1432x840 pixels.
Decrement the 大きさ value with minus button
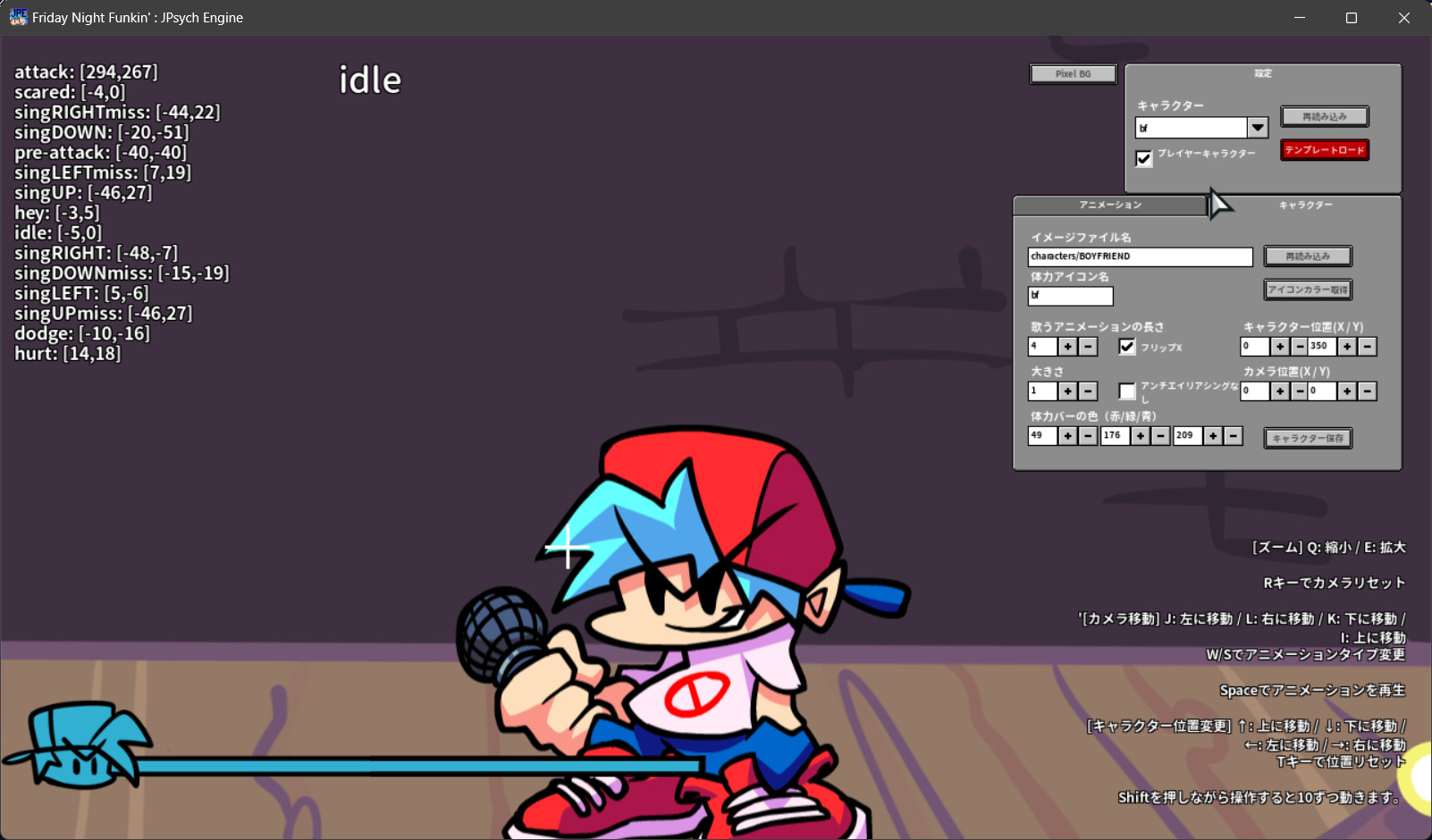[x=1087, y=391]
